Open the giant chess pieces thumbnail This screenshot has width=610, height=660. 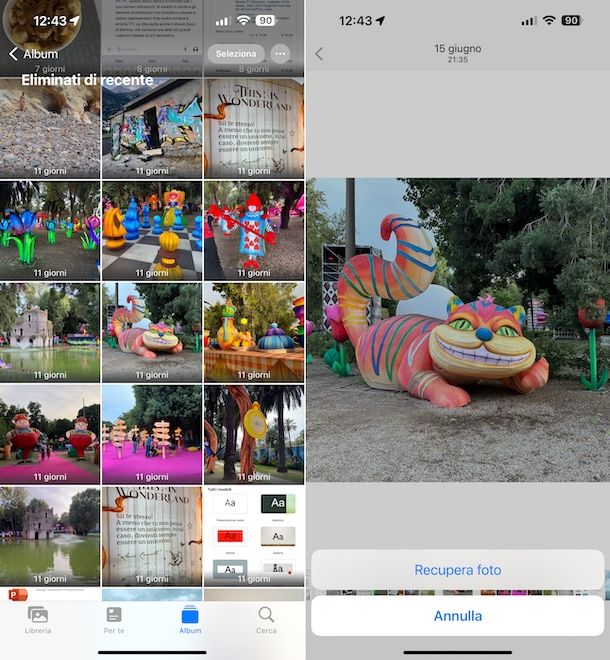152,231
